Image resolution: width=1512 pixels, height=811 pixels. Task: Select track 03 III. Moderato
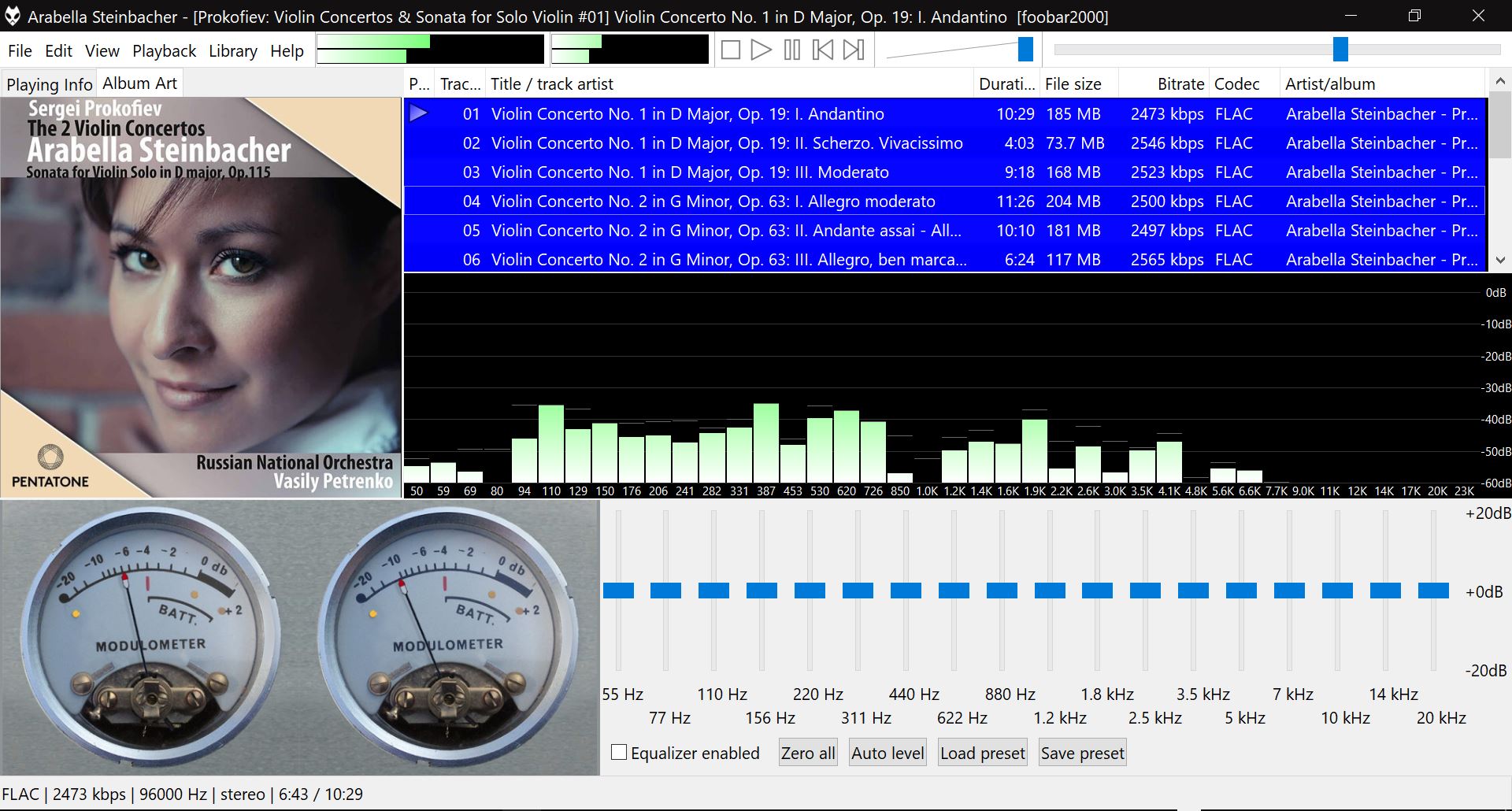945,172
